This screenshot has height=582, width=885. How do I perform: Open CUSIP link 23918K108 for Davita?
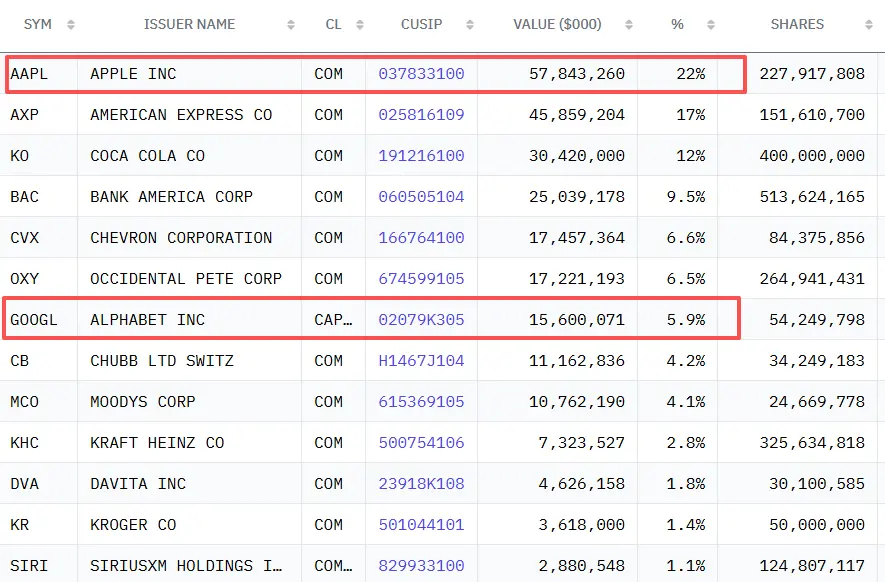pos(421,484)
